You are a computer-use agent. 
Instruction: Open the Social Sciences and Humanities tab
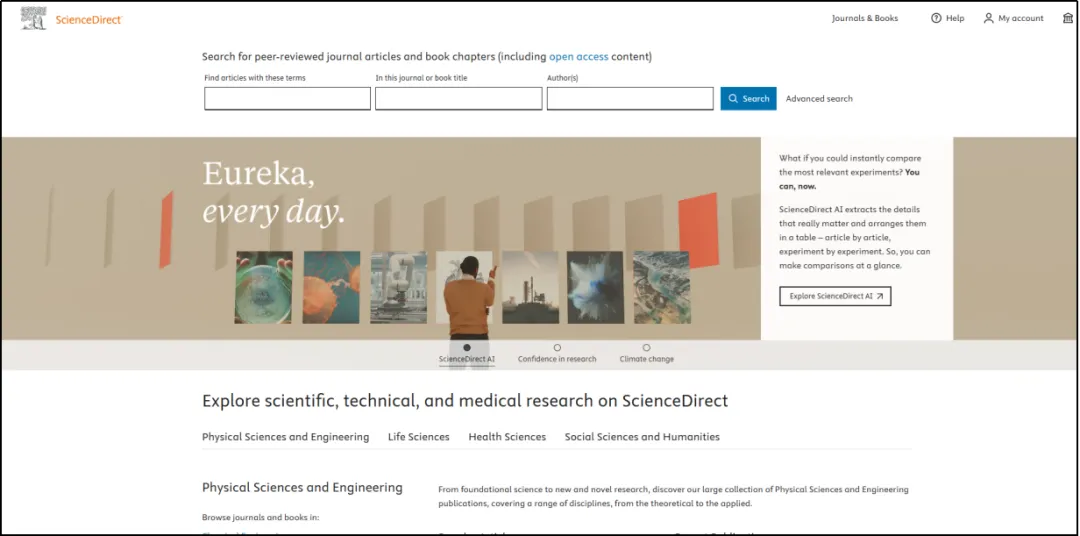click(642, 437)
